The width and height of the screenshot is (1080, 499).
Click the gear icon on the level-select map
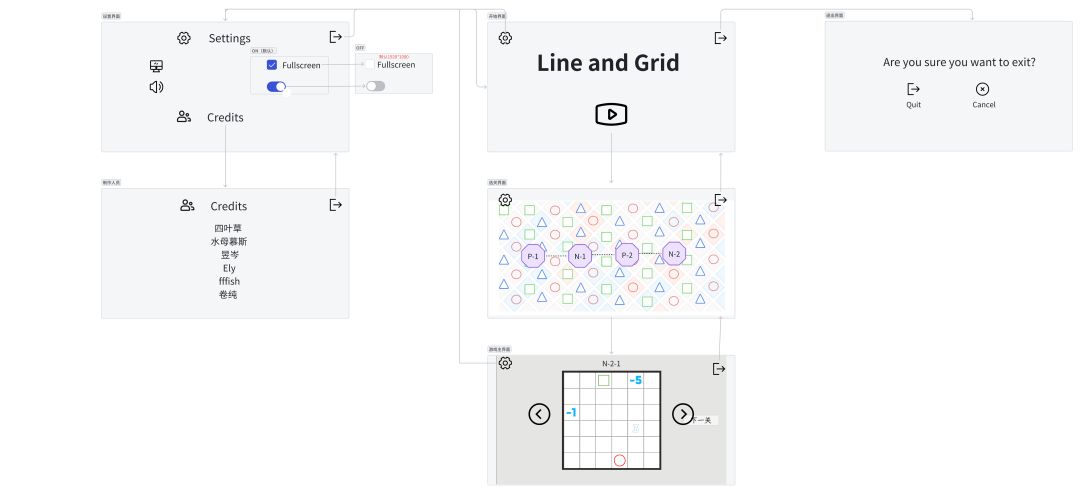point(505,200)
